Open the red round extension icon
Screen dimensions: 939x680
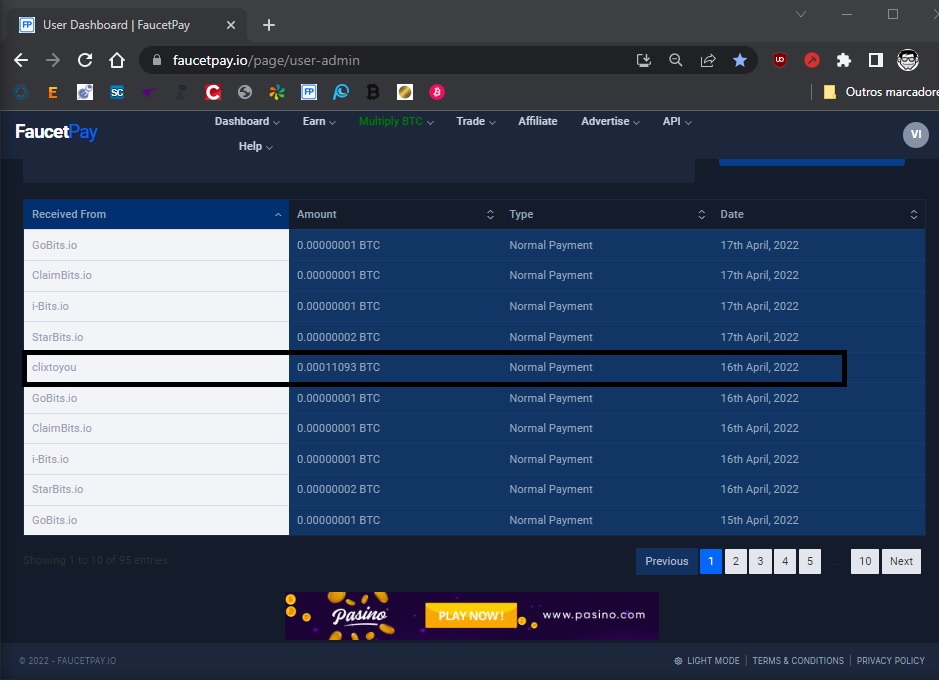(x=812, y=60)
